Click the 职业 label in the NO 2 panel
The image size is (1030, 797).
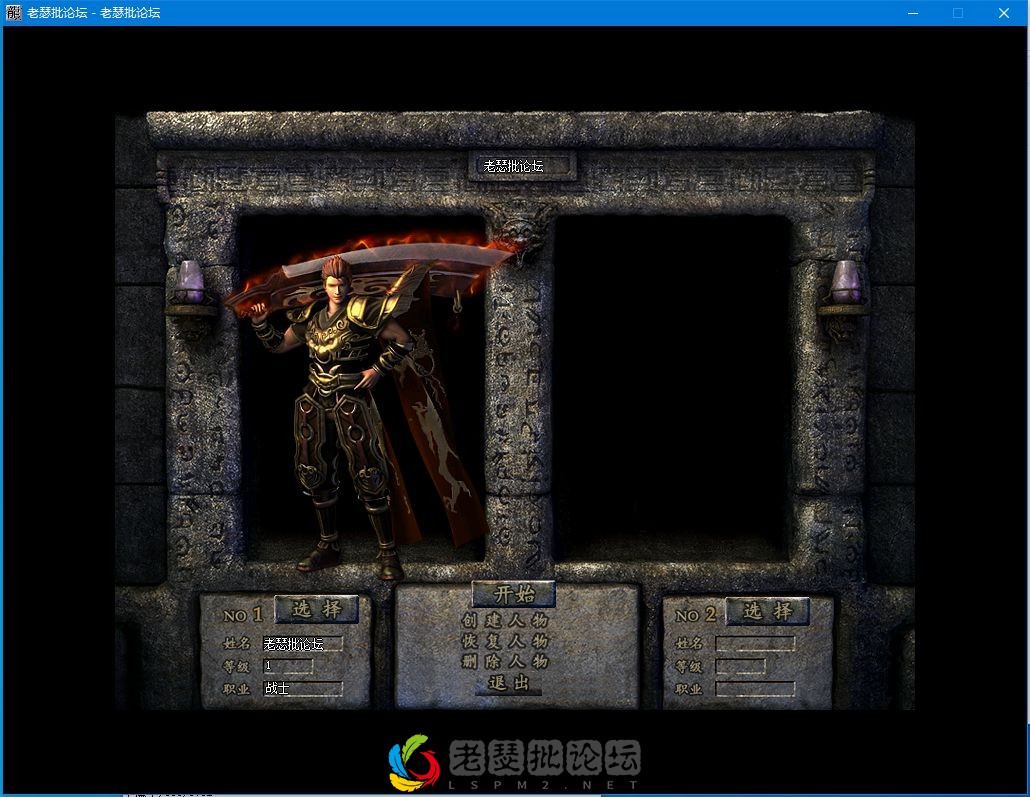pyautogui.click(x=689, y=689)
